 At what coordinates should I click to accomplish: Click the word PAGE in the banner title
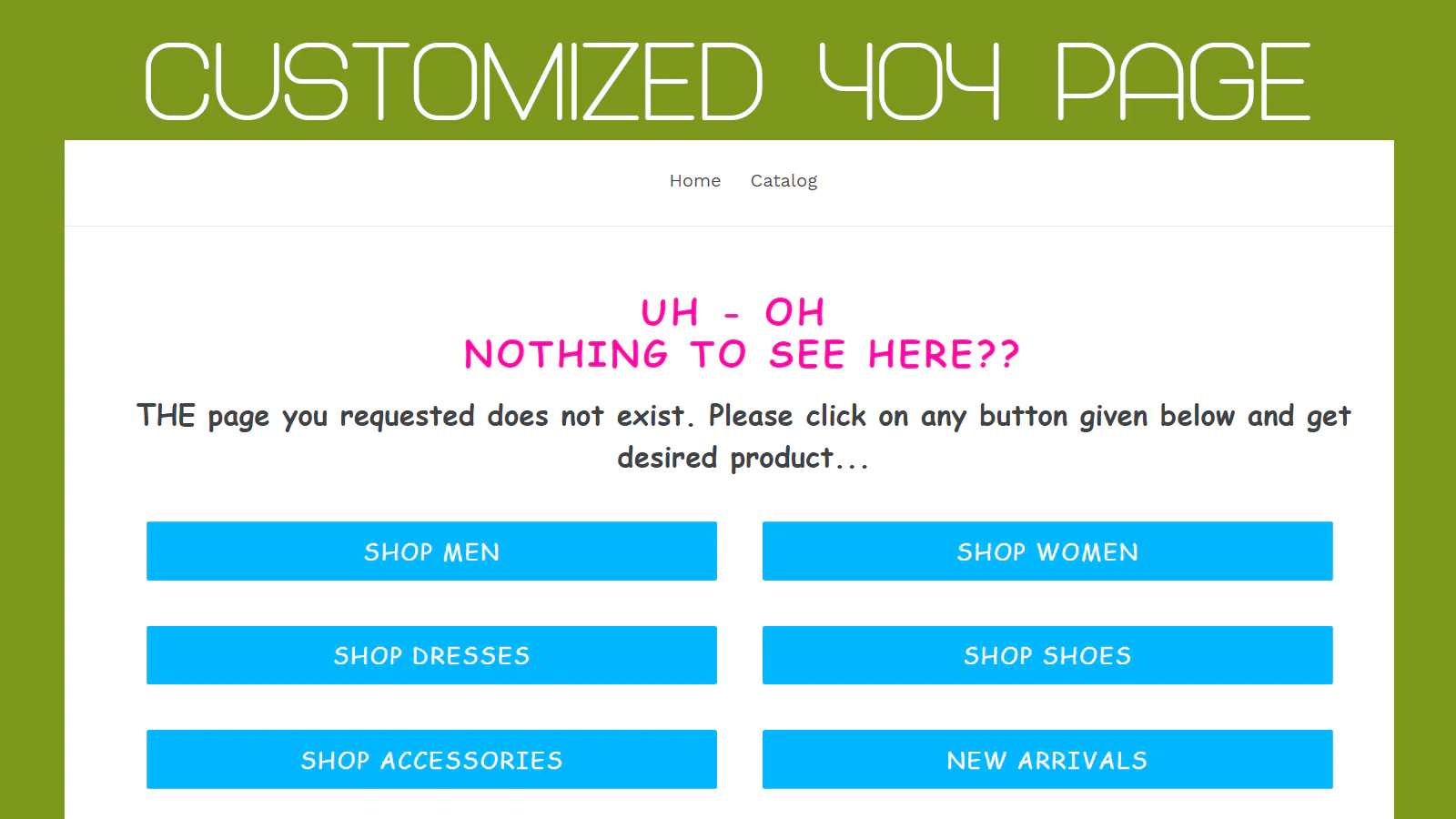[1183, 82]
